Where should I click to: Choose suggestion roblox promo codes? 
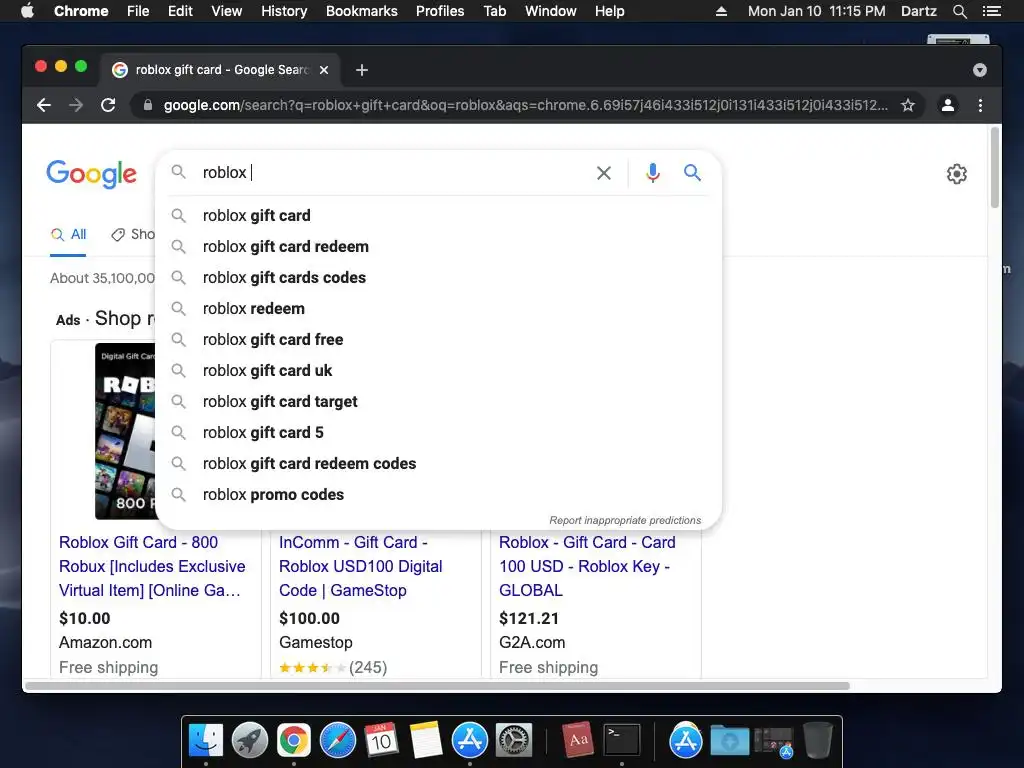pos(439,494)
